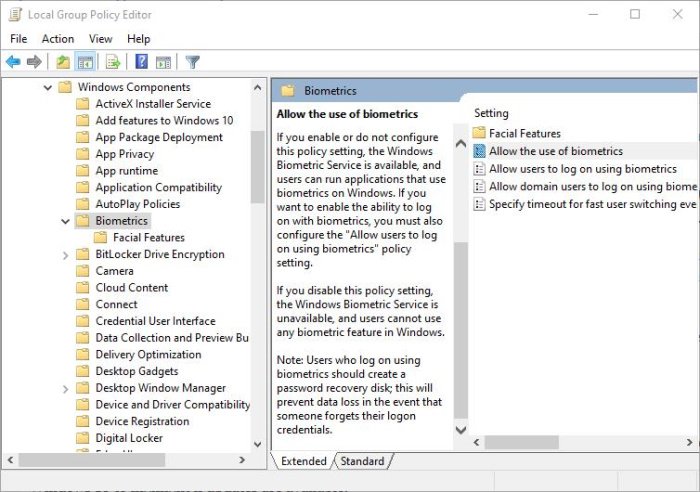Select 'Specify timeout for fast user switching' setting
Viewport: 700px width, 492px height.
point(592,204)
